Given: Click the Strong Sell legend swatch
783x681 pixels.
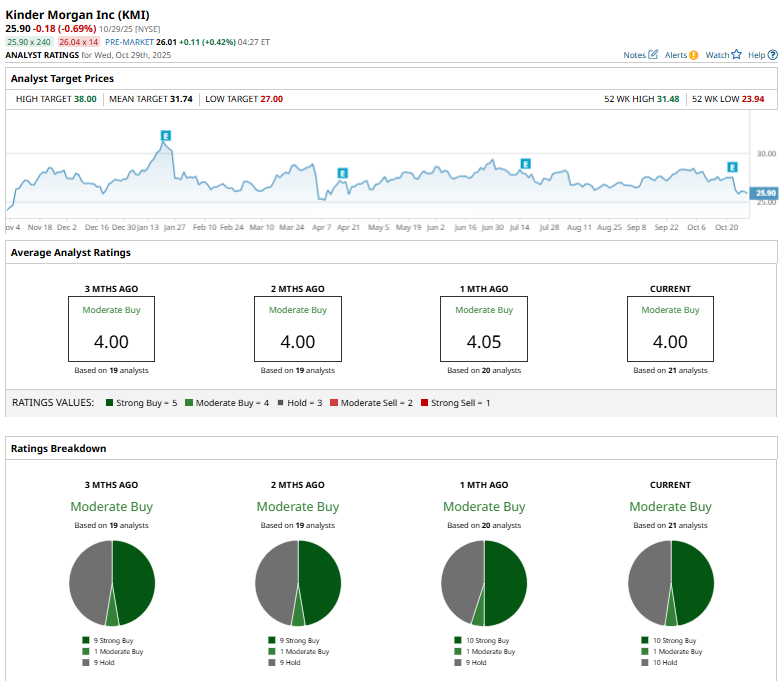Looking at the screenshot, I should [x=424, y=402].
